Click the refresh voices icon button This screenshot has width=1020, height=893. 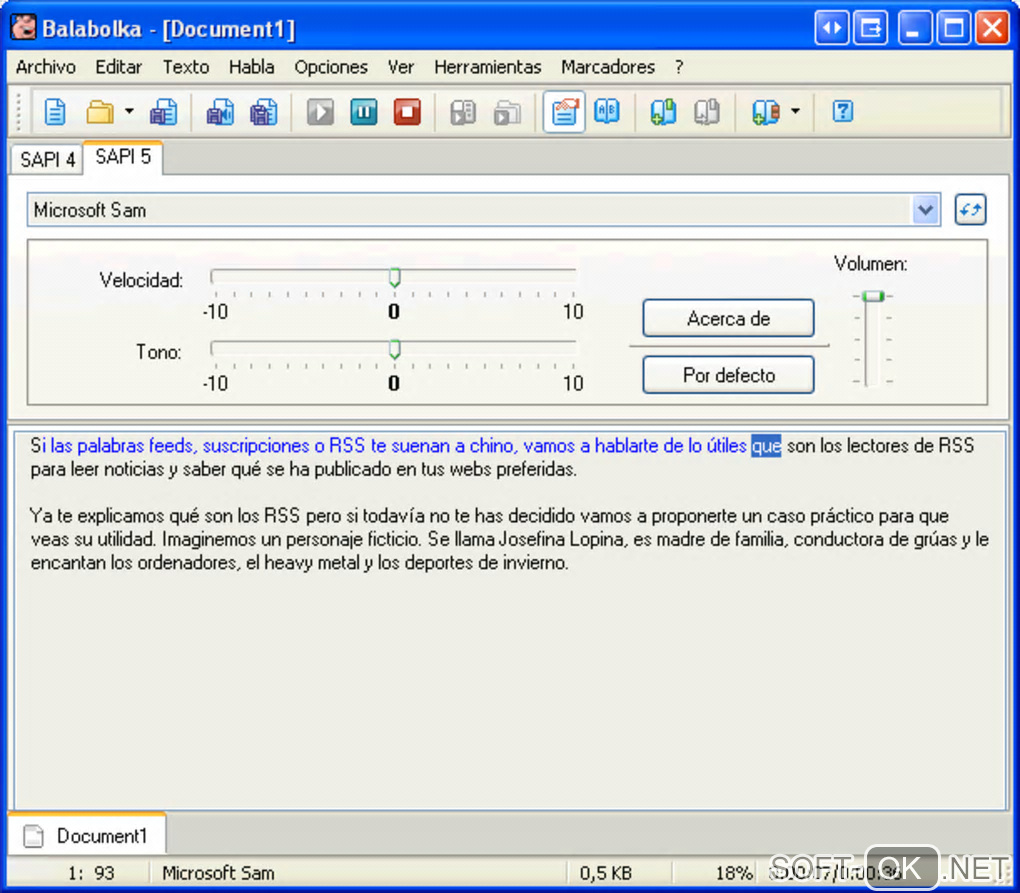(970, 210)
